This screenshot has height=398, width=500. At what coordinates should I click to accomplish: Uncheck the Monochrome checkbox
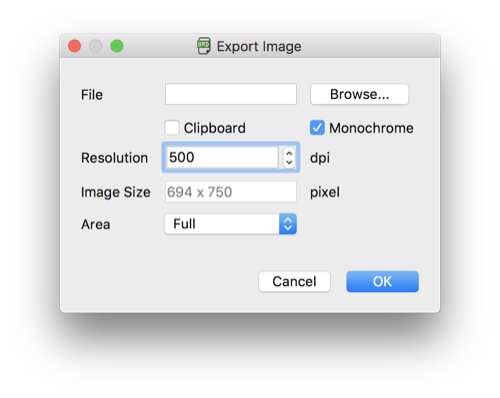[x=317, y=128]
